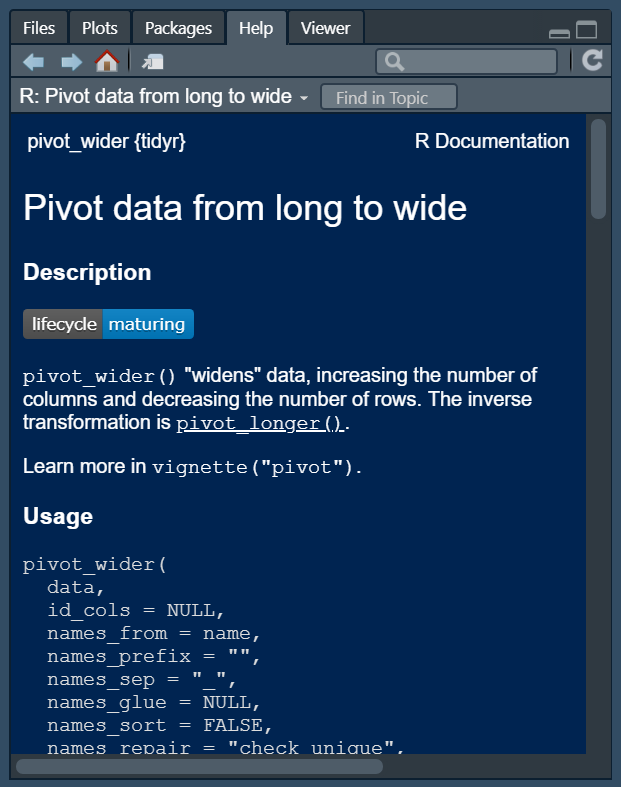Image resolution: width=621 pixels, height=787 pixels.
Task: Click the magnifier icon in the search box
Action: click(394, 62)
